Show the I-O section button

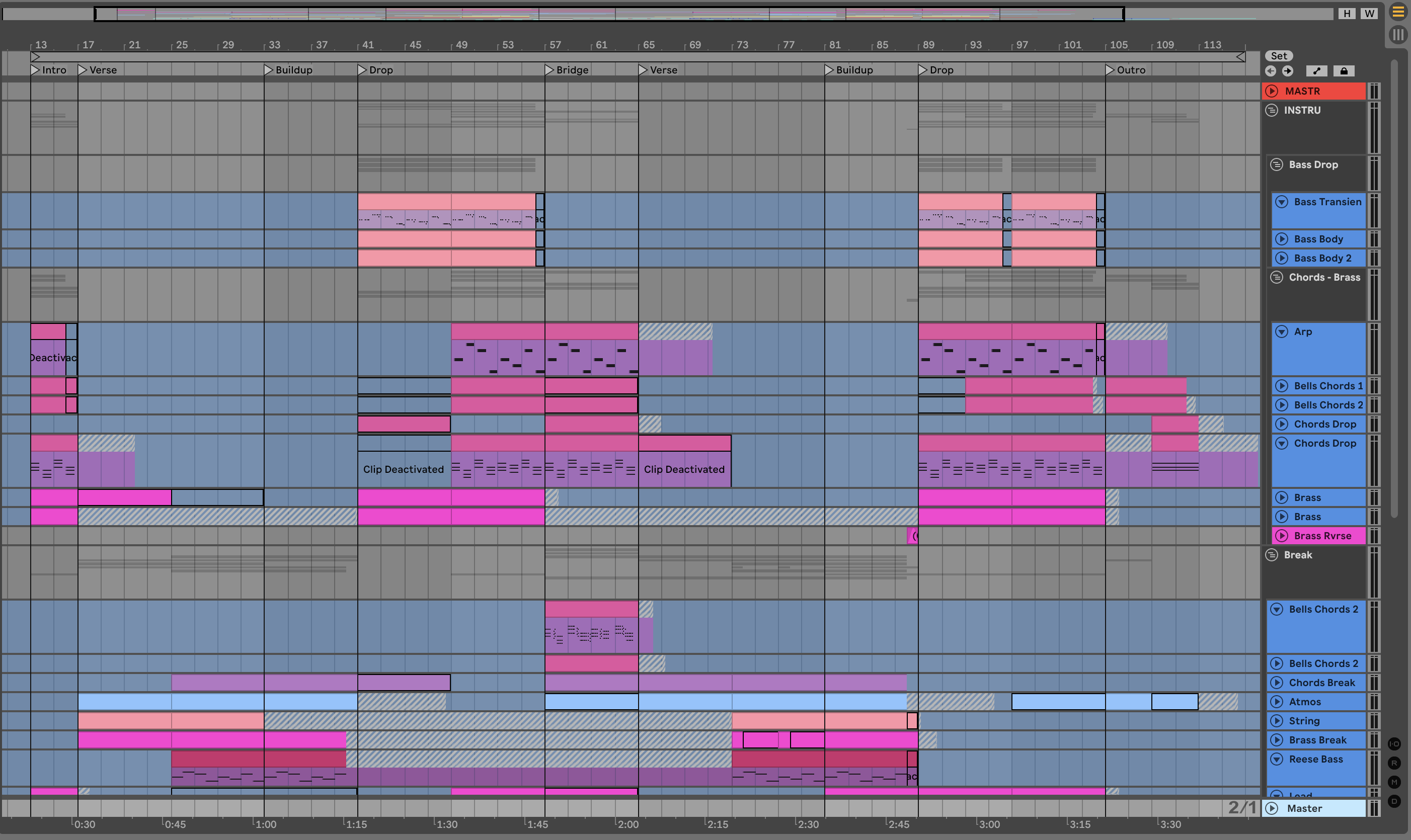click(1394, 744)
